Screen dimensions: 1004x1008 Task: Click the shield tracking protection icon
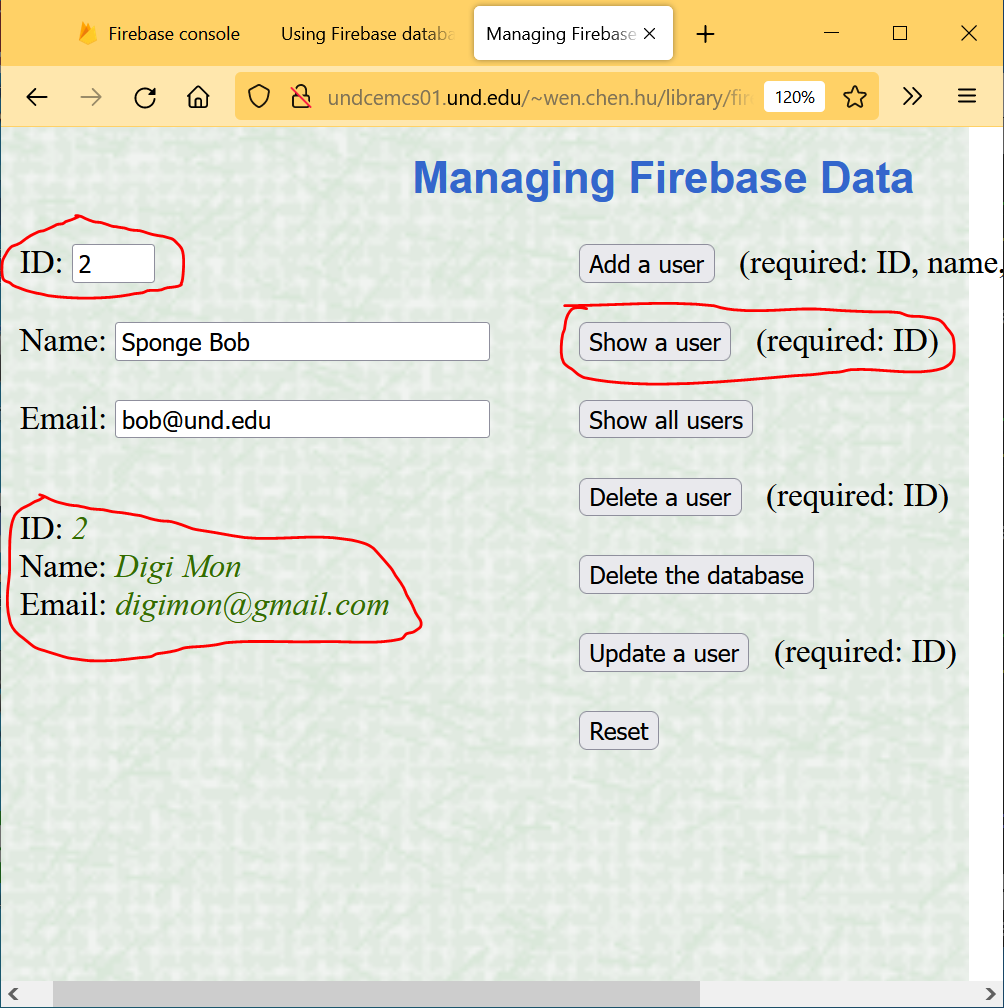pyautogui.click(x=259, y=97)
